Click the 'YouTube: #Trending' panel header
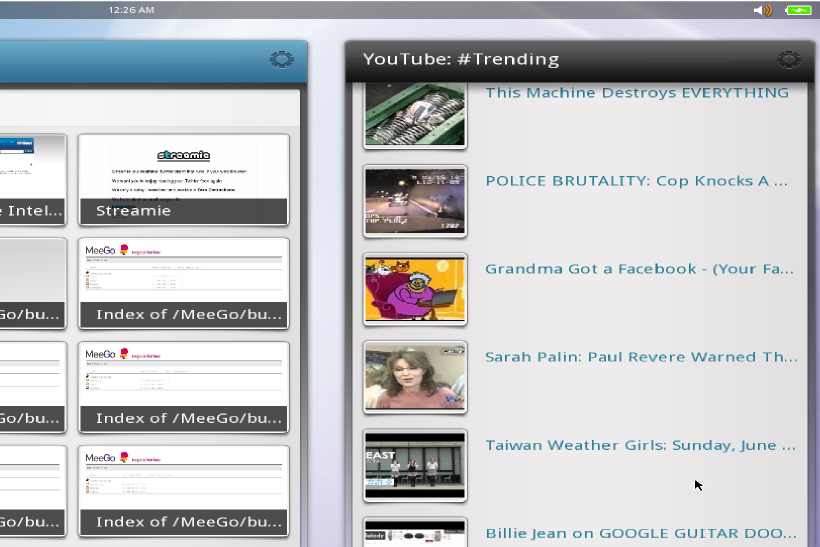This screenshot has height=547, width=820. [x=461, y=59]
